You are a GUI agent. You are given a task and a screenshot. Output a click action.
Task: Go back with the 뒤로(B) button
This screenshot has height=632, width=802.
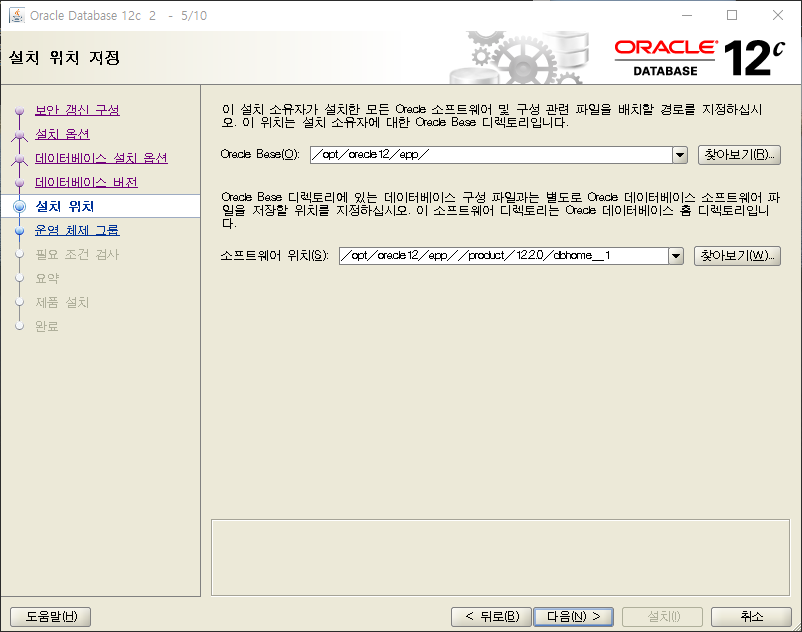coord(492,617)
